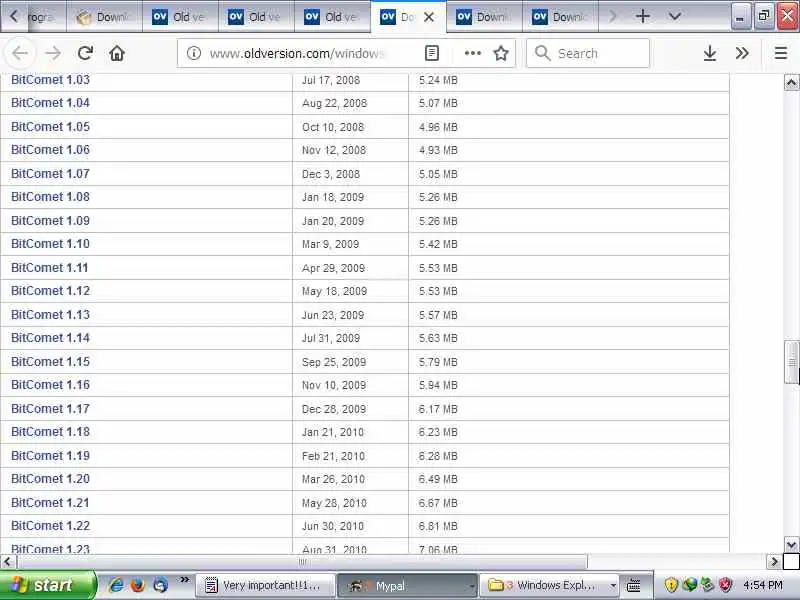Close the active tab
This screenshot has height=600, width=800.
coord(429,17)
